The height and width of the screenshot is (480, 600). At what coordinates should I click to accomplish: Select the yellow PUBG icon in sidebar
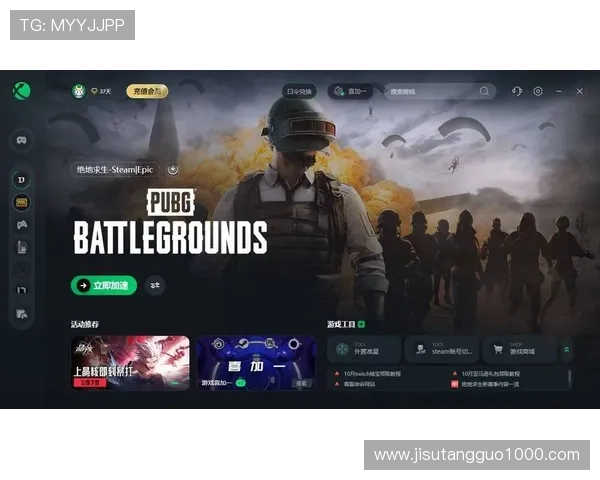tap(21, 202)
